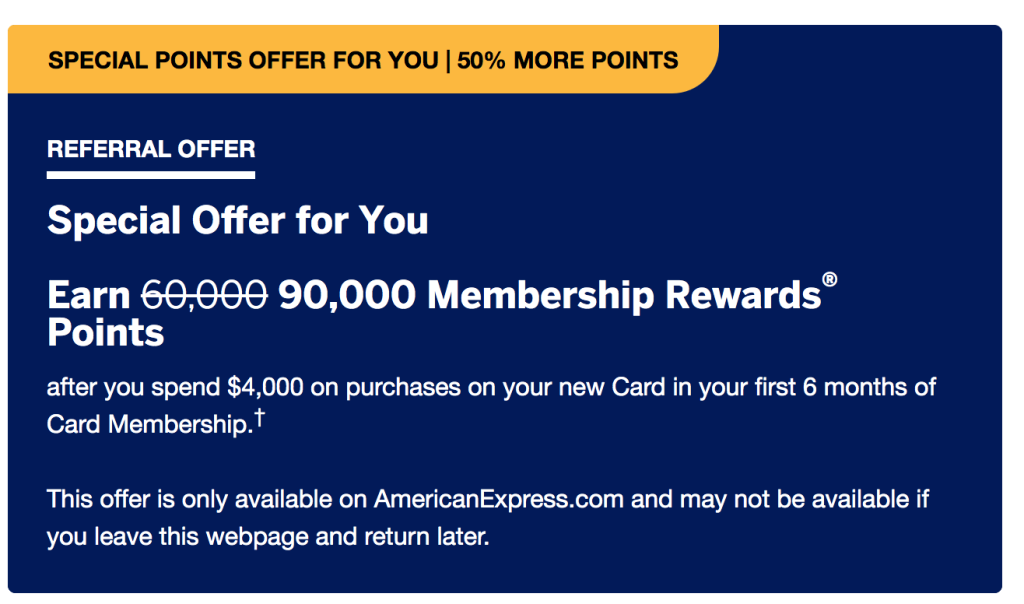
Task: Click the Card Membership text
Action: 150,424
